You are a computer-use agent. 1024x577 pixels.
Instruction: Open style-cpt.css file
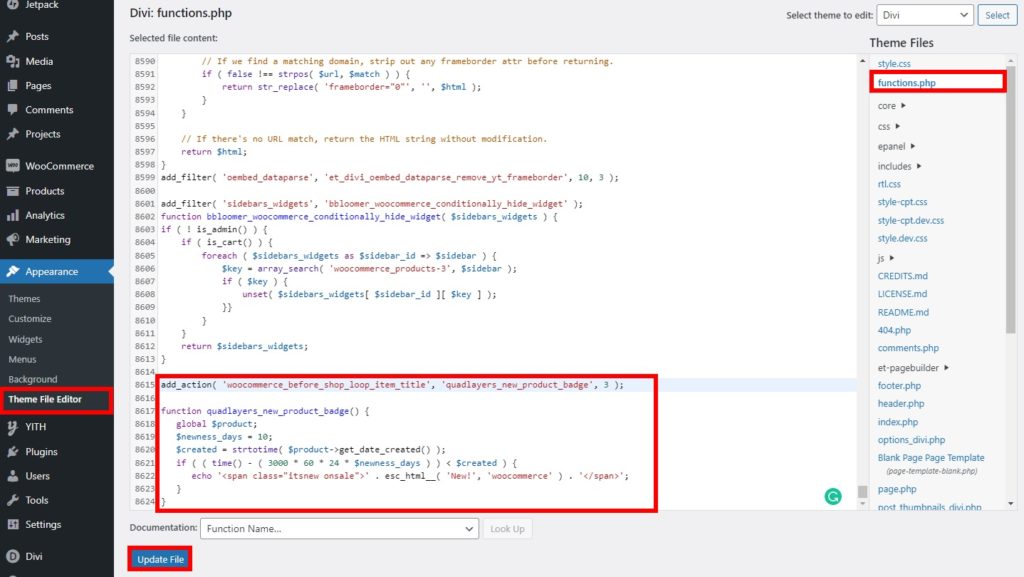click(902, 202)
